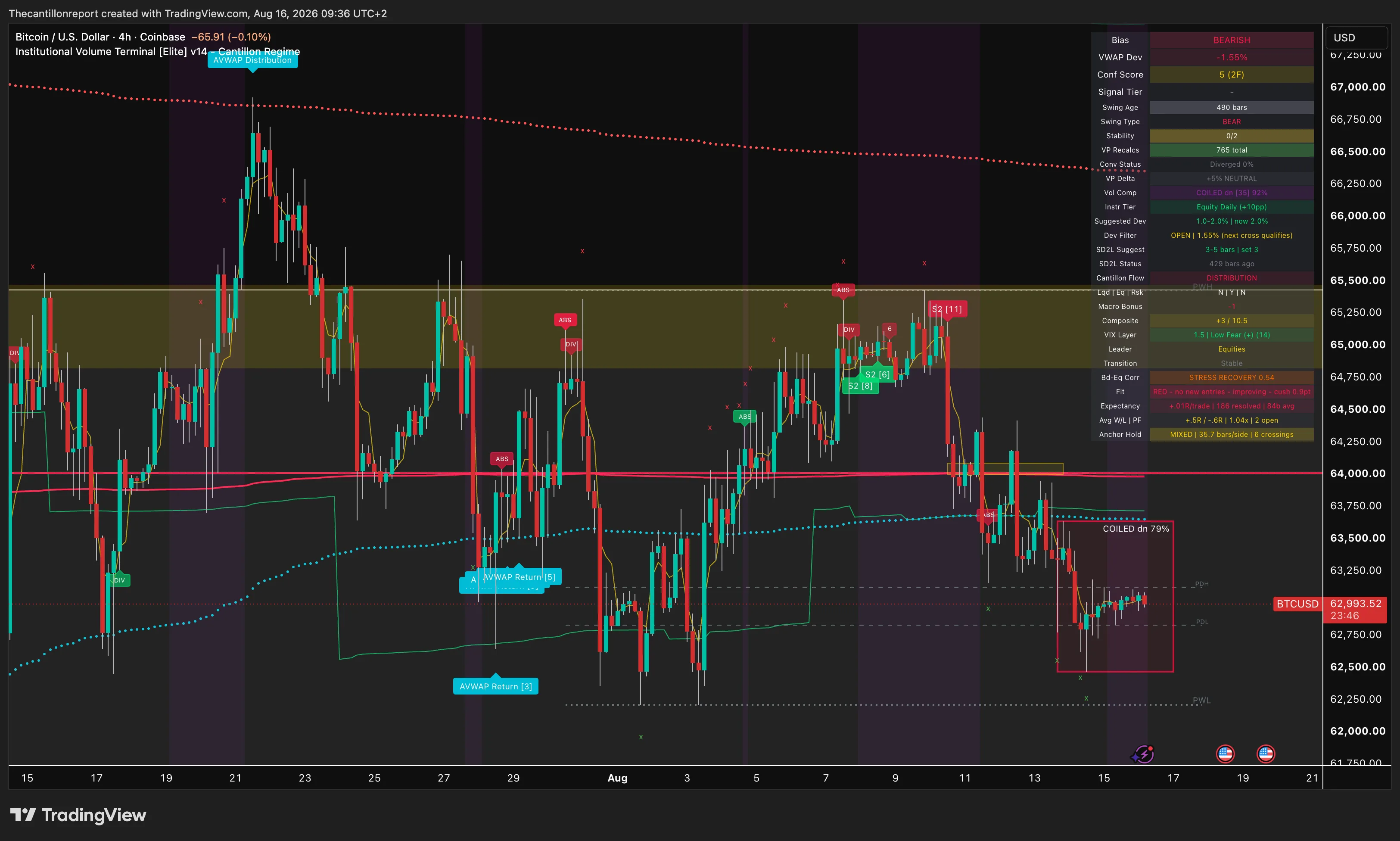Open the later US flag economic event icon
Screen dimensions: 1400x841
(1266, 754)
